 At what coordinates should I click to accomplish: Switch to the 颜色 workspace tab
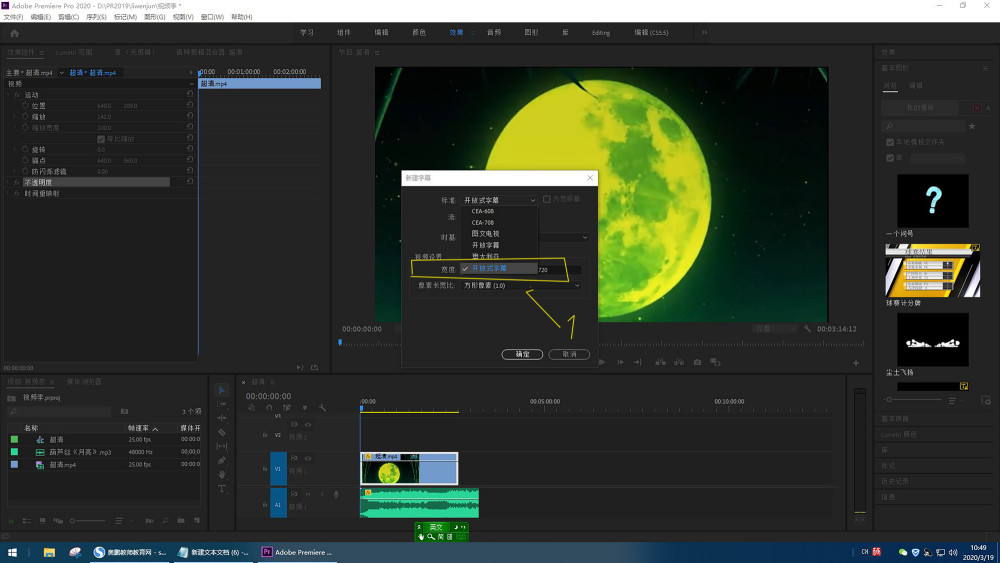[x=419, y=33]
